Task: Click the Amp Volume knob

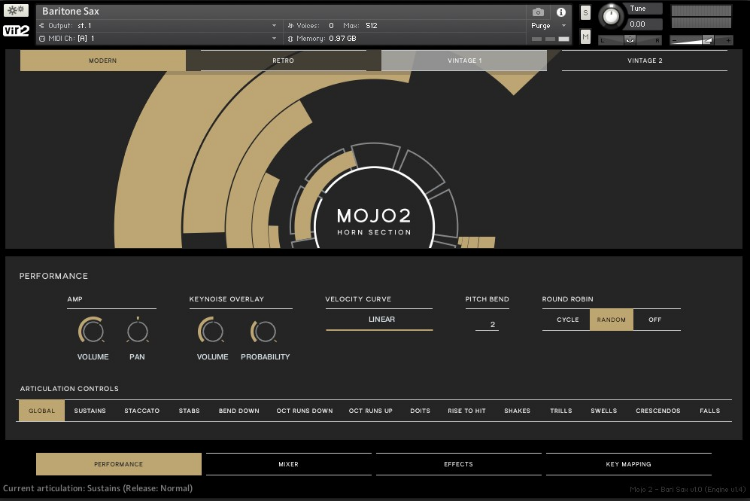Action: [92, 331]
